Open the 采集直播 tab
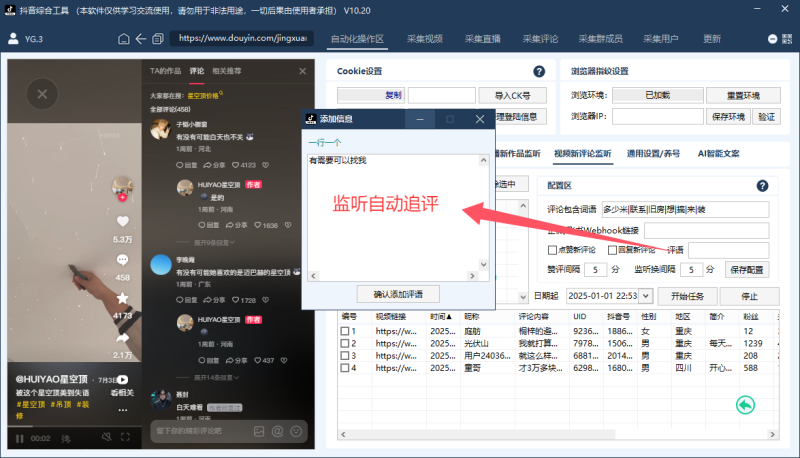 click(x=483, y=39)
